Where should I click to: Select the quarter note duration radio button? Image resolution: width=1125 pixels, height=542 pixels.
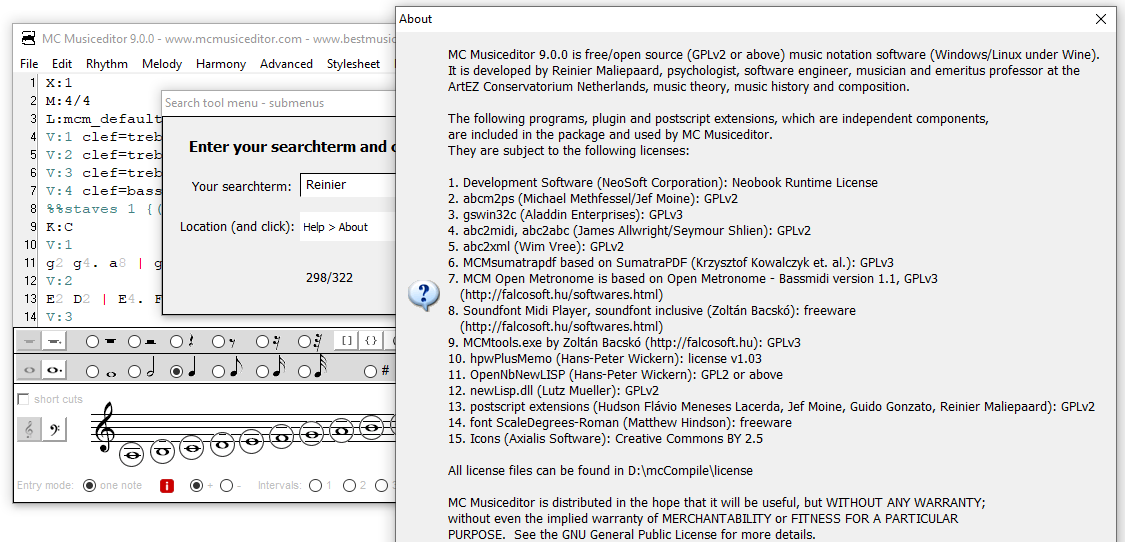pyautogui.click(x=177, y=371)
